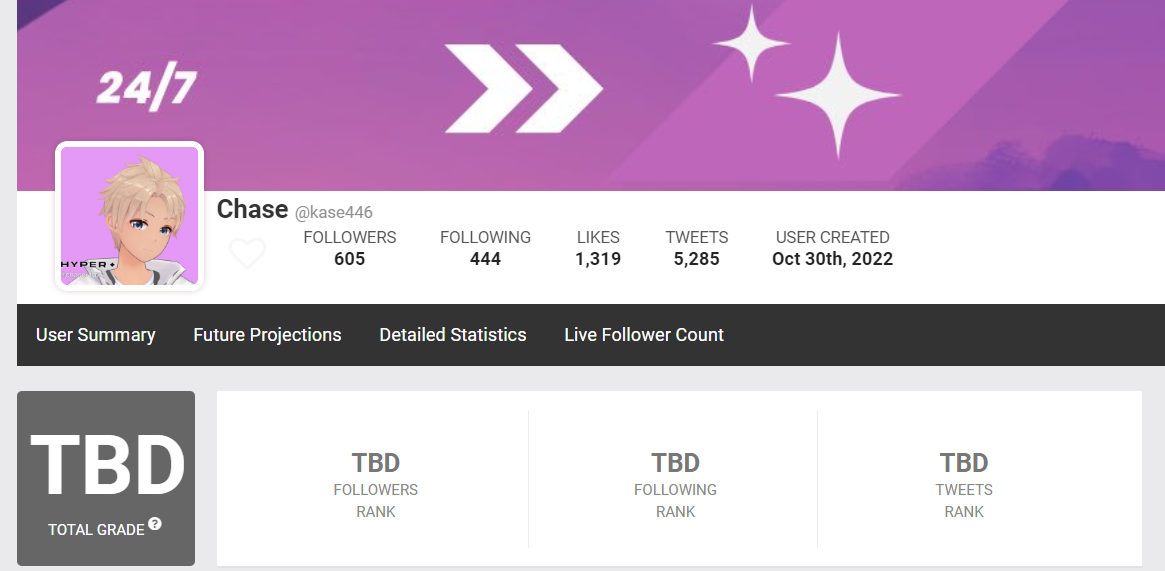Select the Detailed Statistics tab

coord(452,335)
